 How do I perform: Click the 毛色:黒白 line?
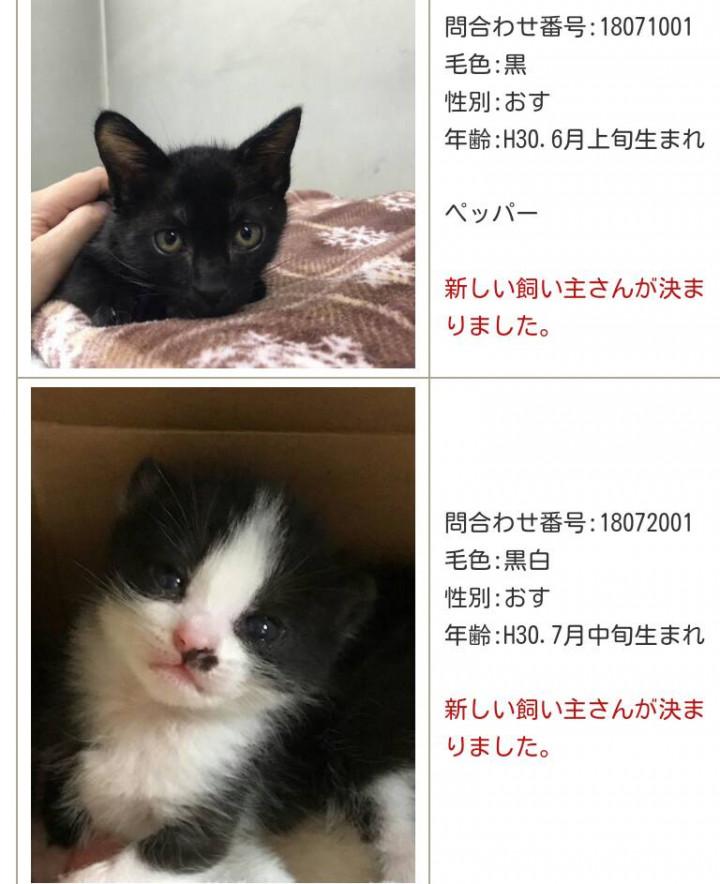click(x=497, y=560)
